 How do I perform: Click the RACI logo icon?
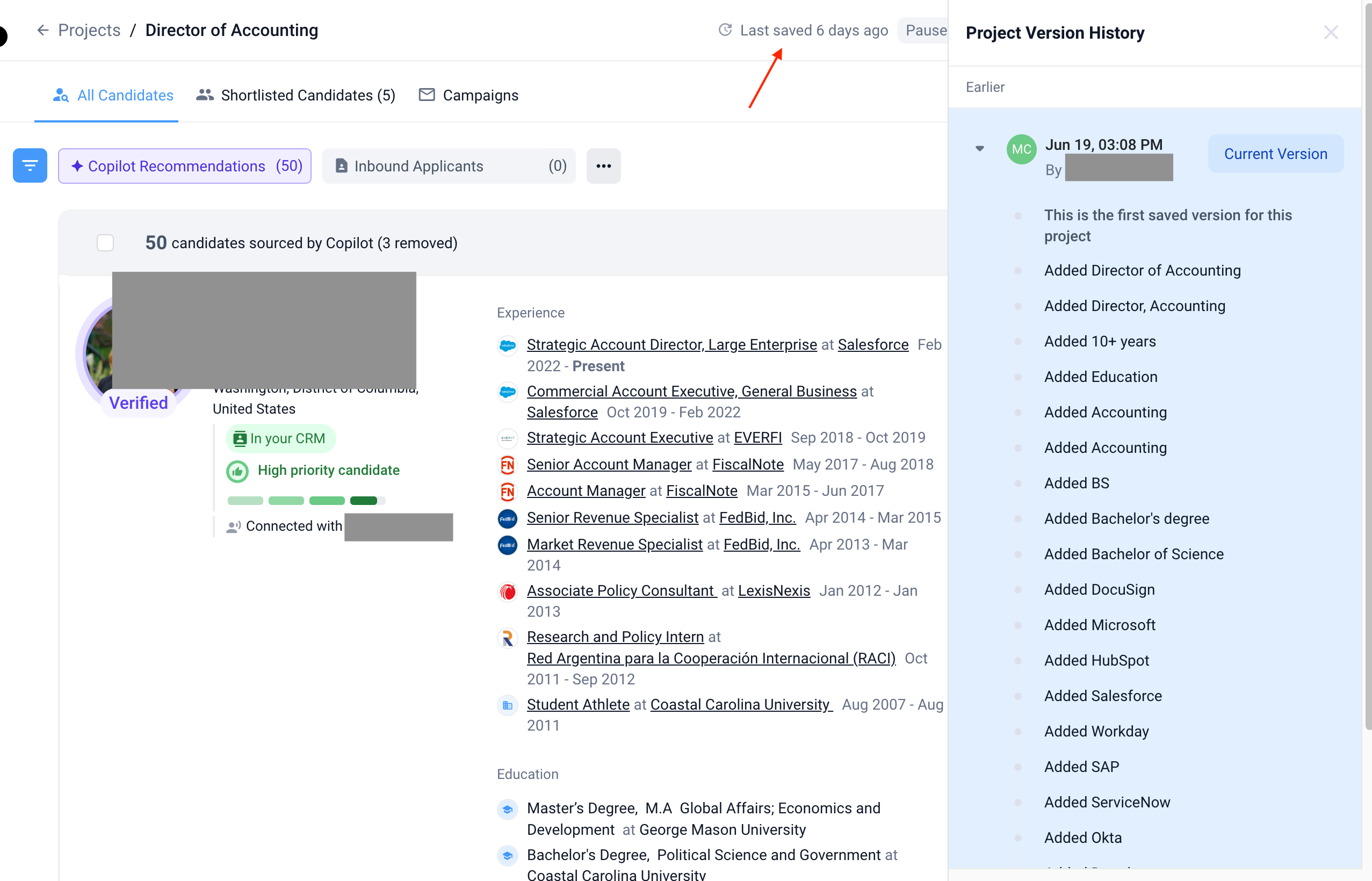507,638
